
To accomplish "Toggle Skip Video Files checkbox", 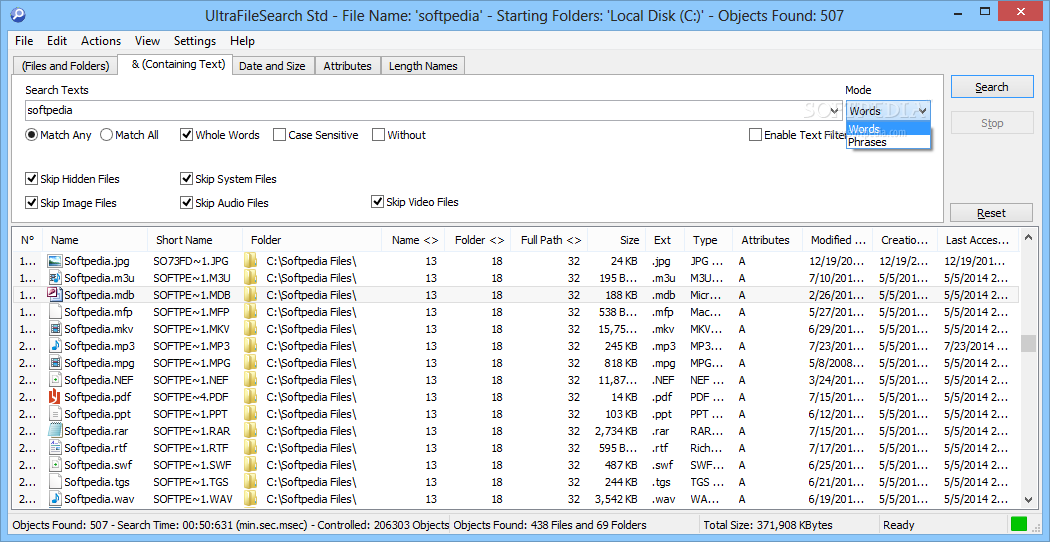I will tap(378, 202).
